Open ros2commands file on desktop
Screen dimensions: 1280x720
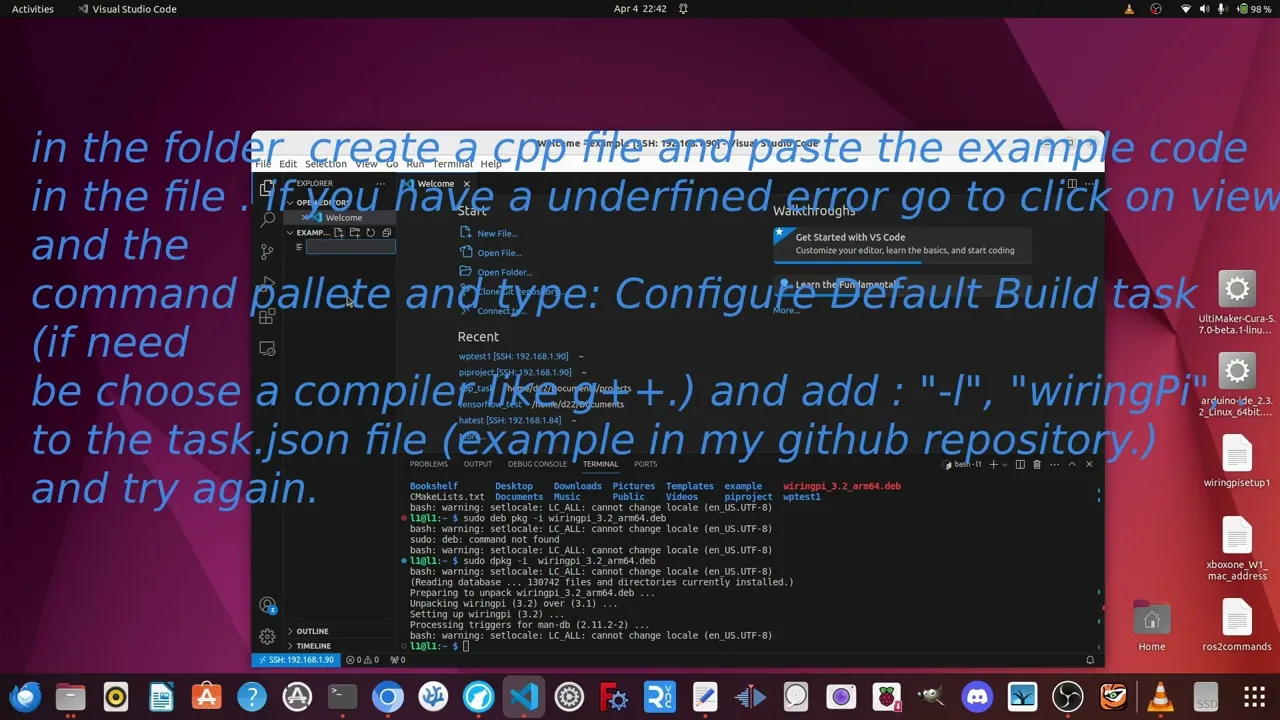click(1237, 626)
